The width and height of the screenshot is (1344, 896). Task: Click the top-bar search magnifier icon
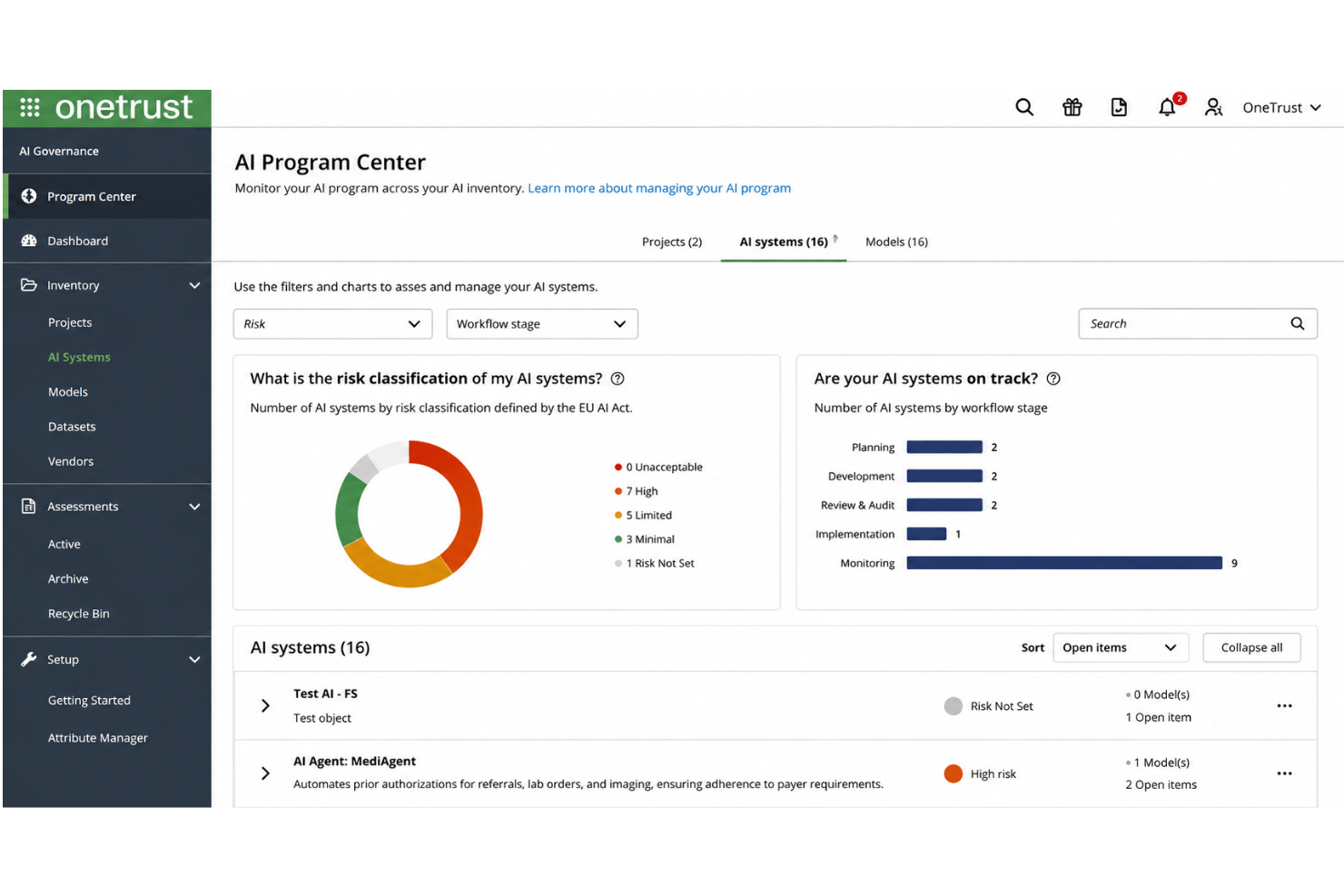pos(1024,107)
